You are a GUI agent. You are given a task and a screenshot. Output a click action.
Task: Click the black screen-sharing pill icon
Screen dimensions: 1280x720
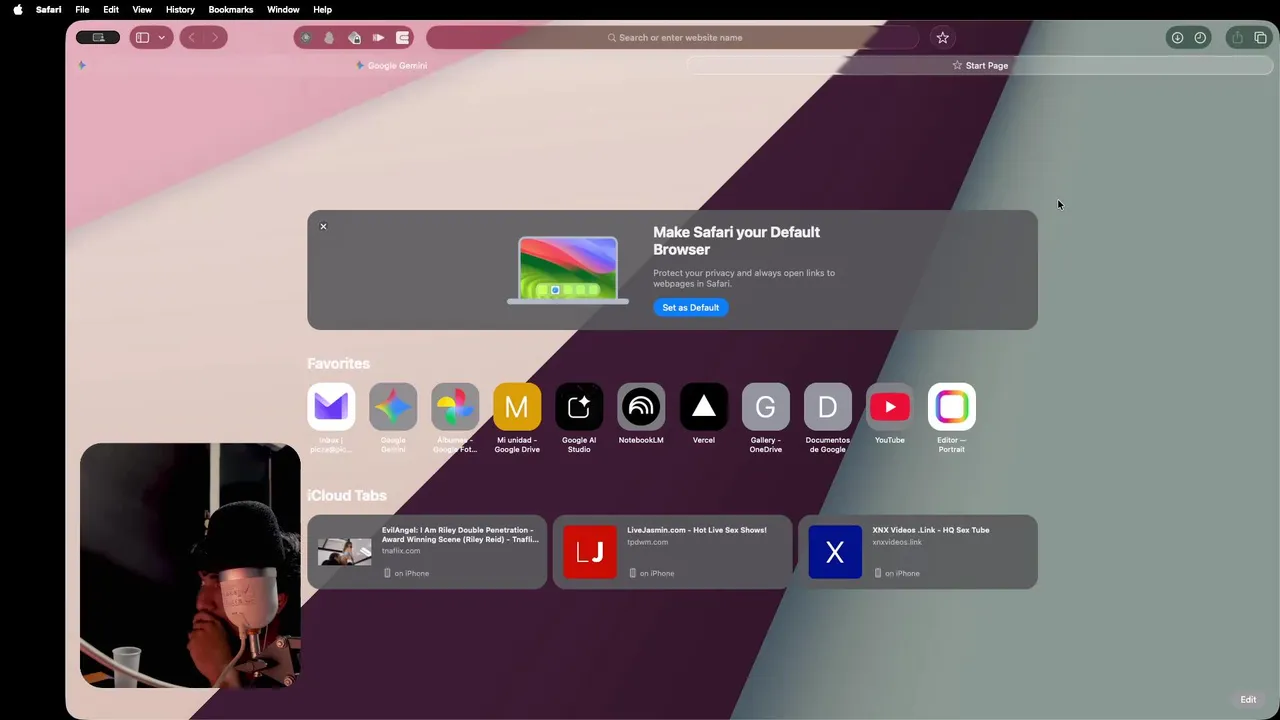coord(98,38)
